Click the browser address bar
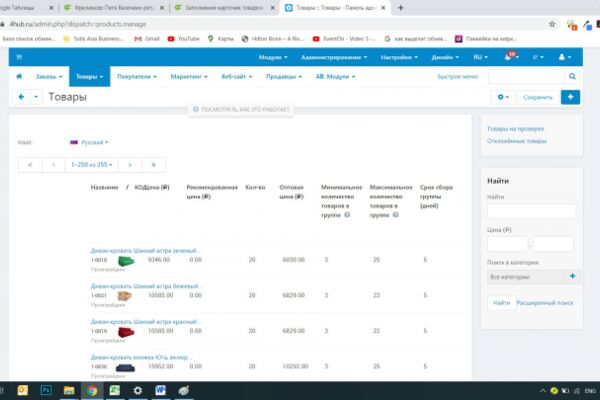 [268, 24]
